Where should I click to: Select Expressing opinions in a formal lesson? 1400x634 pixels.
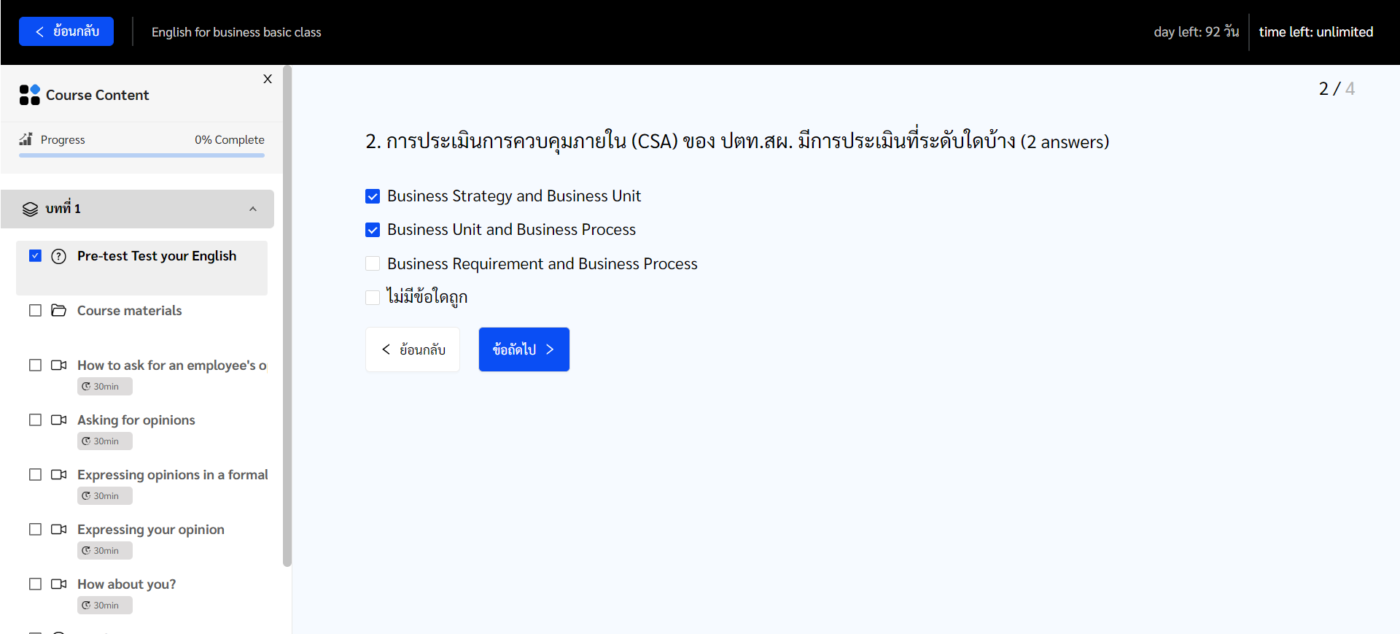[x=172, y=475]
